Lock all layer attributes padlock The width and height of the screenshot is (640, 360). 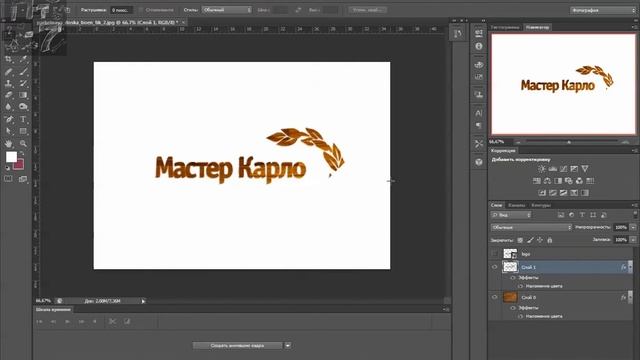click(x=550, y=240)
